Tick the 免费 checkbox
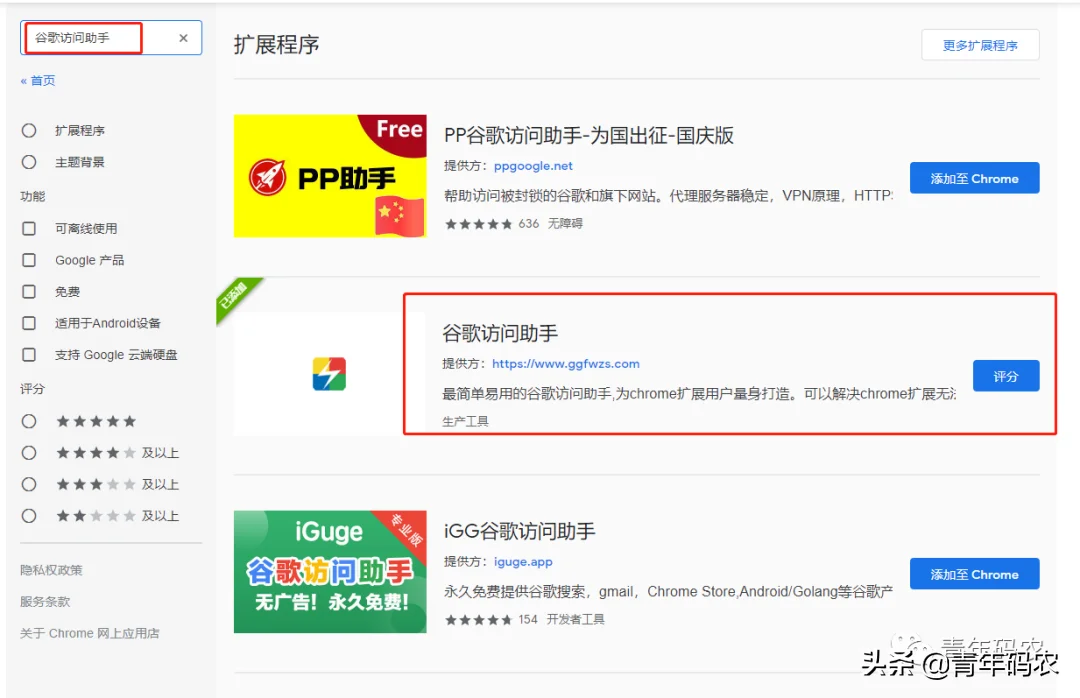The width and height of the screenshot is (1080, 698). pos(29,291)
